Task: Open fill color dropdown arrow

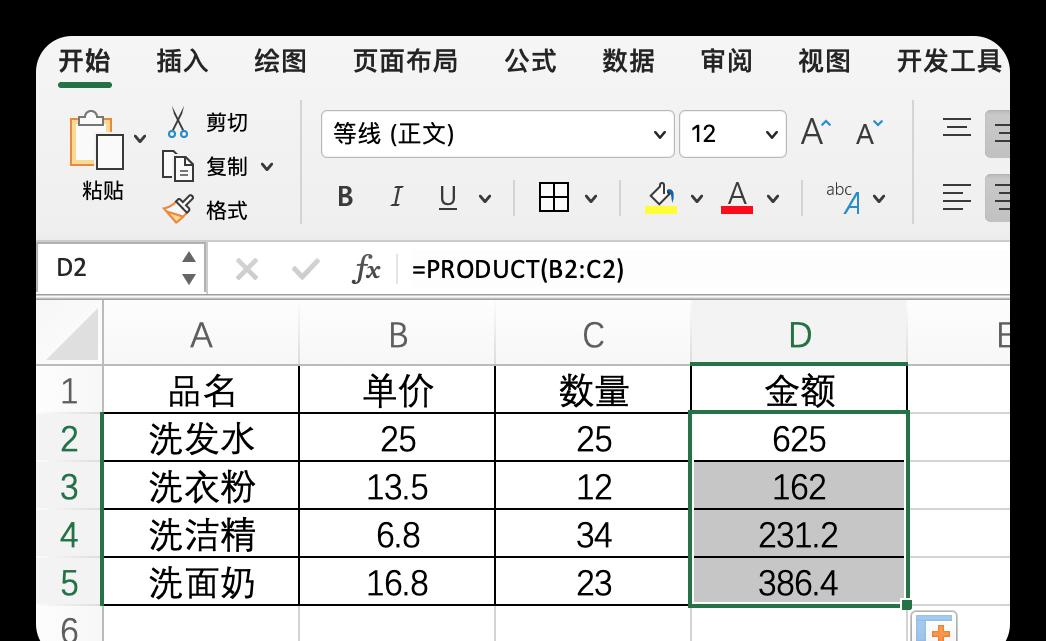Action: click(x=696, y=198)
